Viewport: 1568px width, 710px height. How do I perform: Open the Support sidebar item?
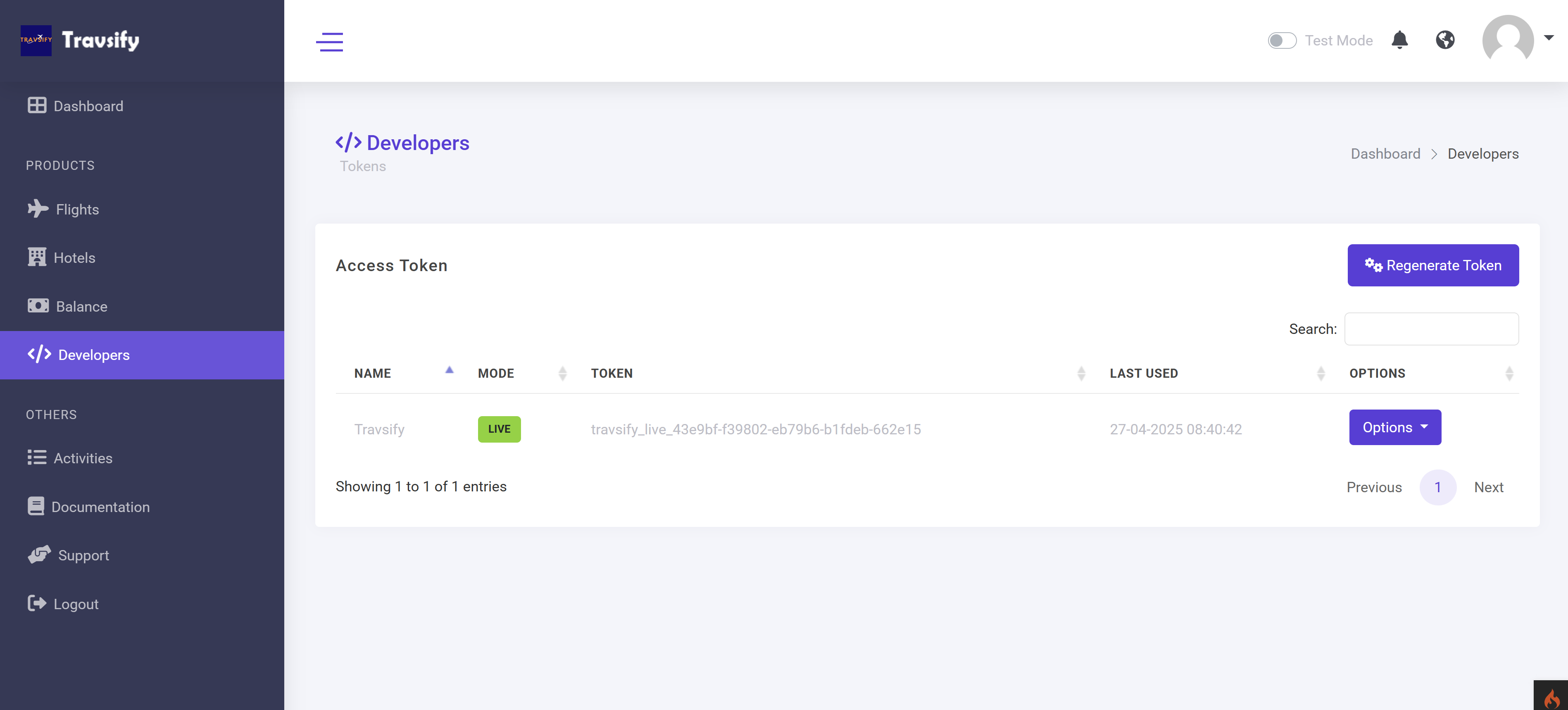pyautogui.click(x=83, y=555)
